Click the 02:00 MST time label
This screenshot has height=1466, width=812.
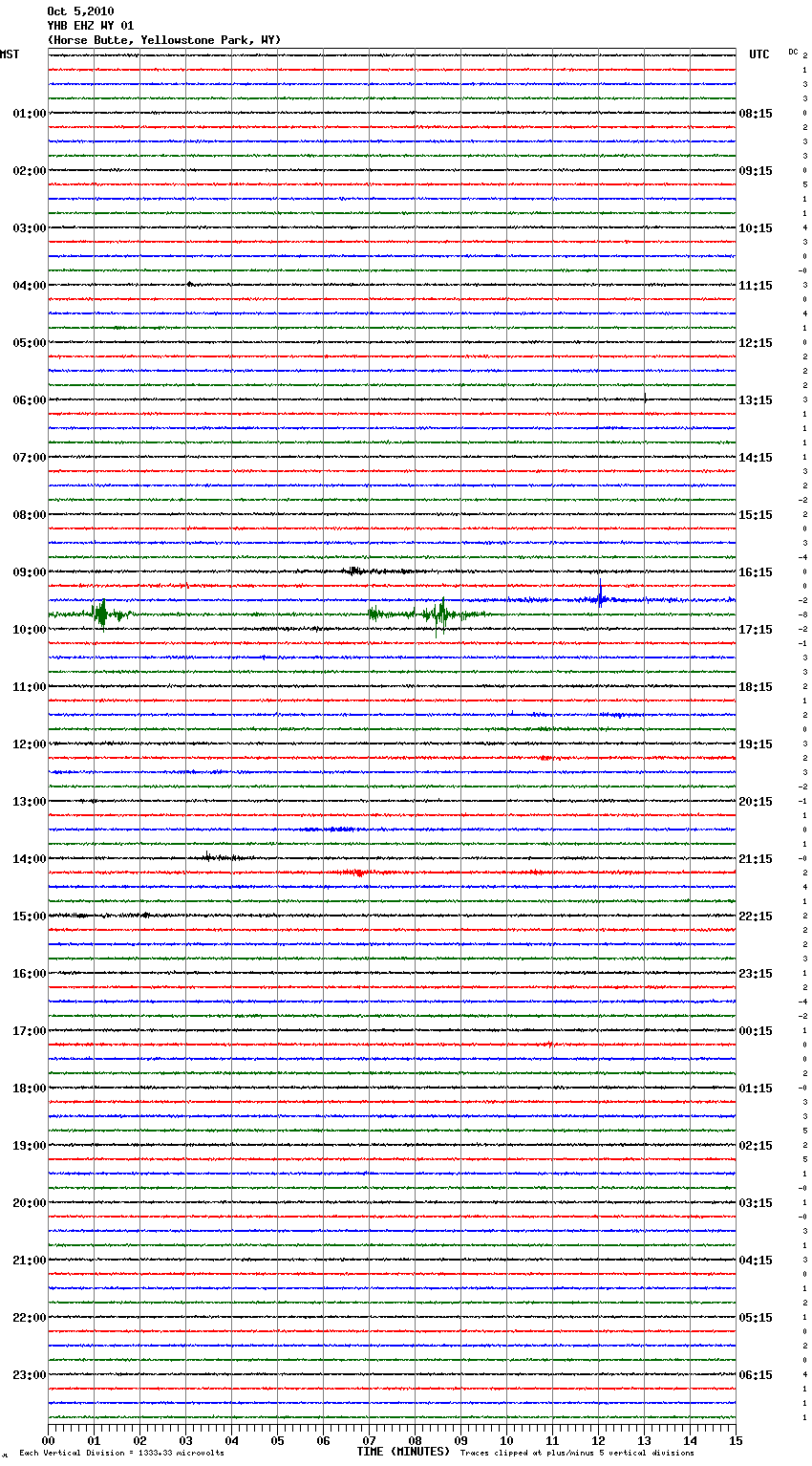click(30, 171)
